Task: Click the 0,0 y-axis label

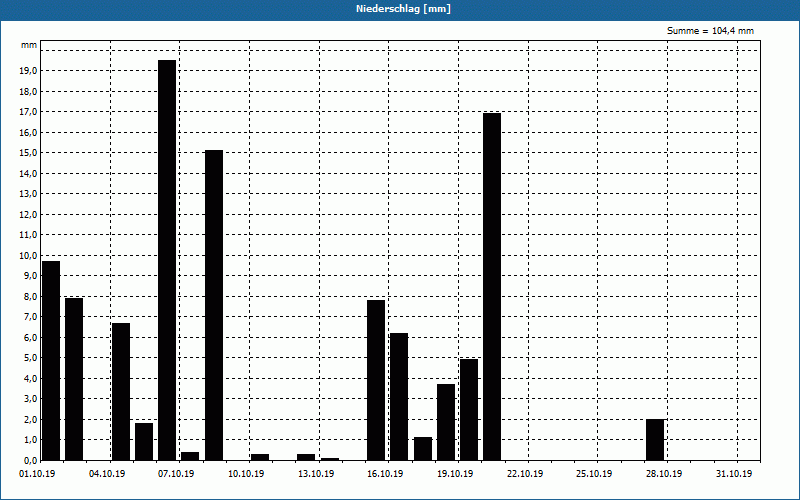Action: pos(30,460)
